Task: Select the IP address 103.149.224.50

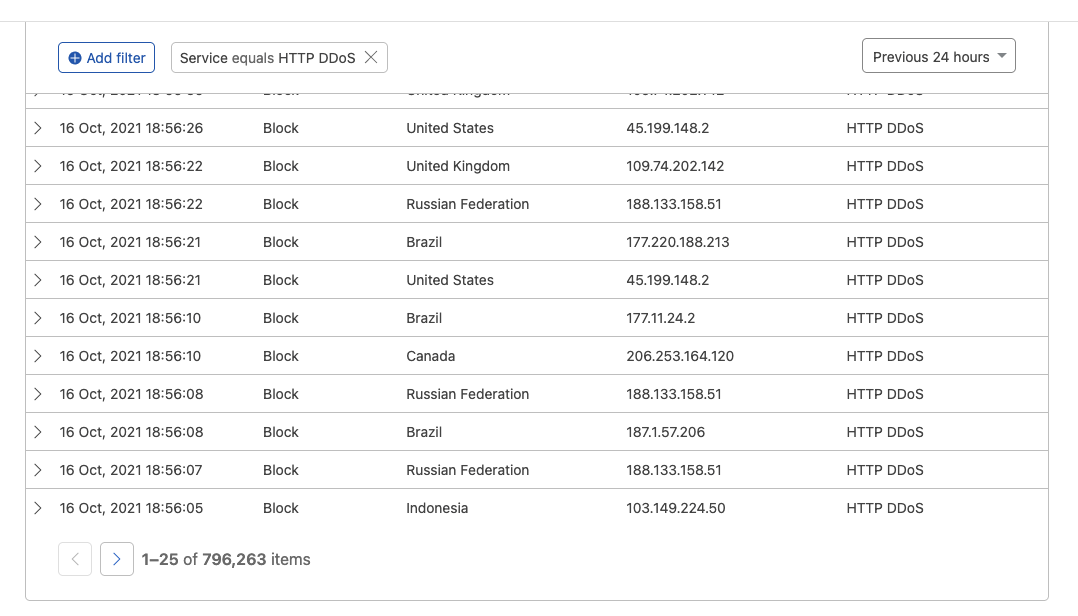Action: tap(675, 508)
